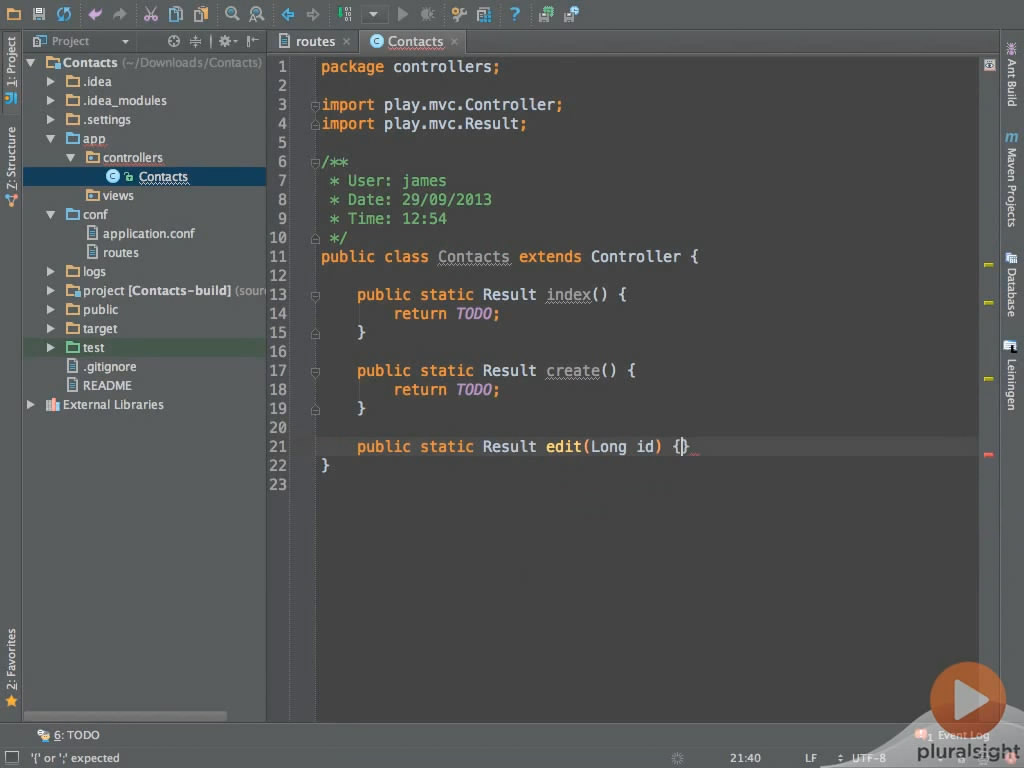
Task: Open the Maven Projects side panel
Action: click(x=1011, y=179)
